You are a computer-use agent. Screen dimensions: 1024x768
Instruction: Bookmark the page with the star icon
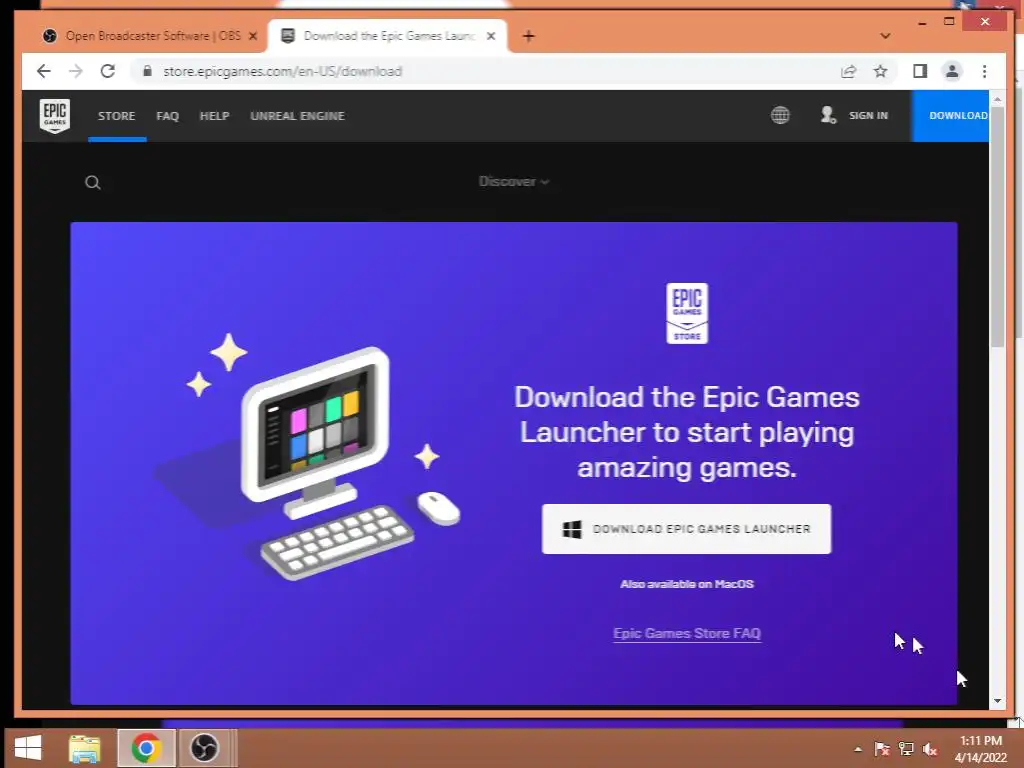880,71
